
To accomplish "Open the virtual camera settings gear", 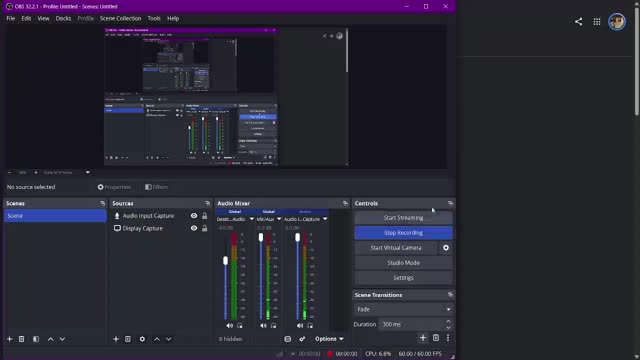I will click(x=446, y=248).
